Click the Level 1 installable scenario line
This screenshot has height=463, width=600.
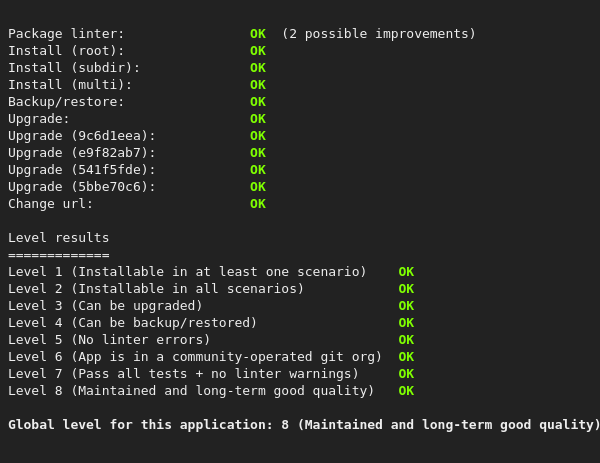(x=187, y=272)
